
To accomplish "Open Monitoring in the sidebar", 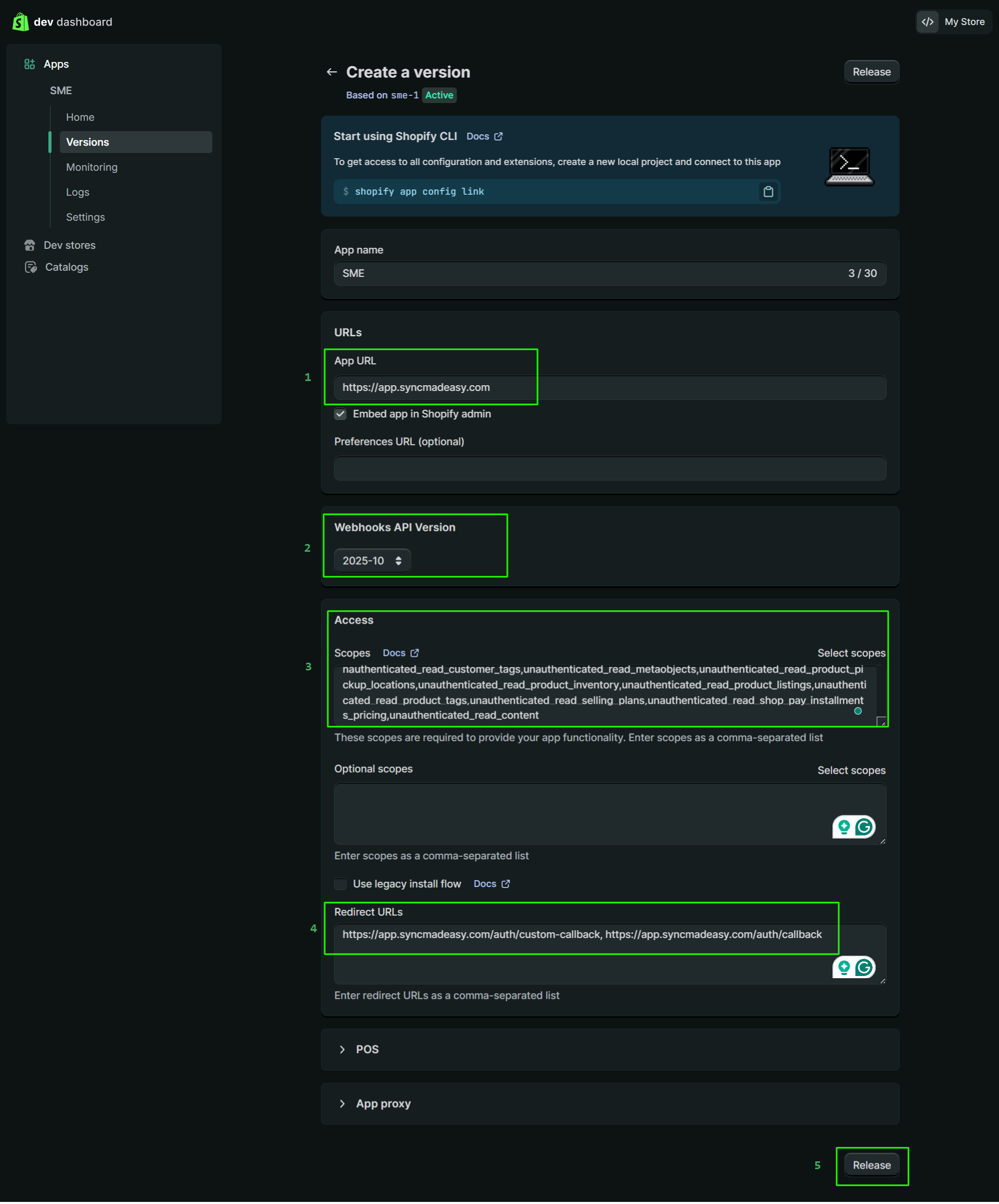I will 92,168.
